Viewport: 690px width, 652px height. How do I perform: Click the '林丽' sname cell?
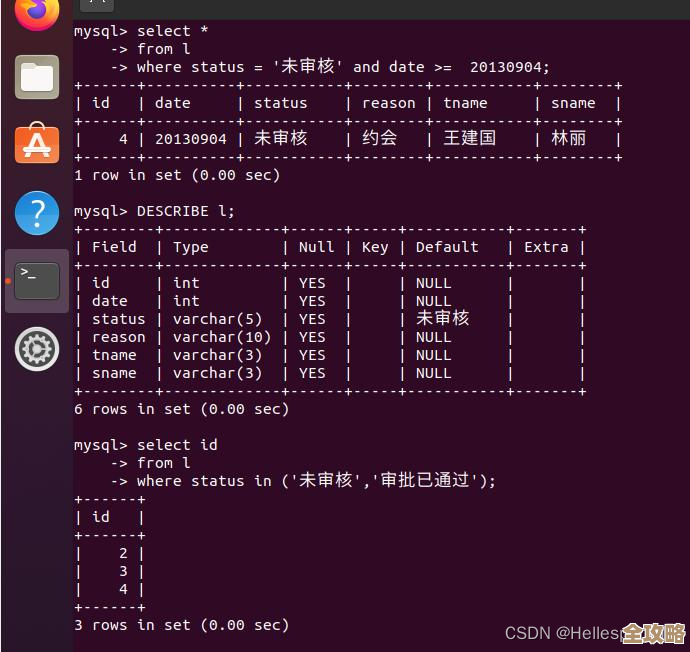click(569, 138)
